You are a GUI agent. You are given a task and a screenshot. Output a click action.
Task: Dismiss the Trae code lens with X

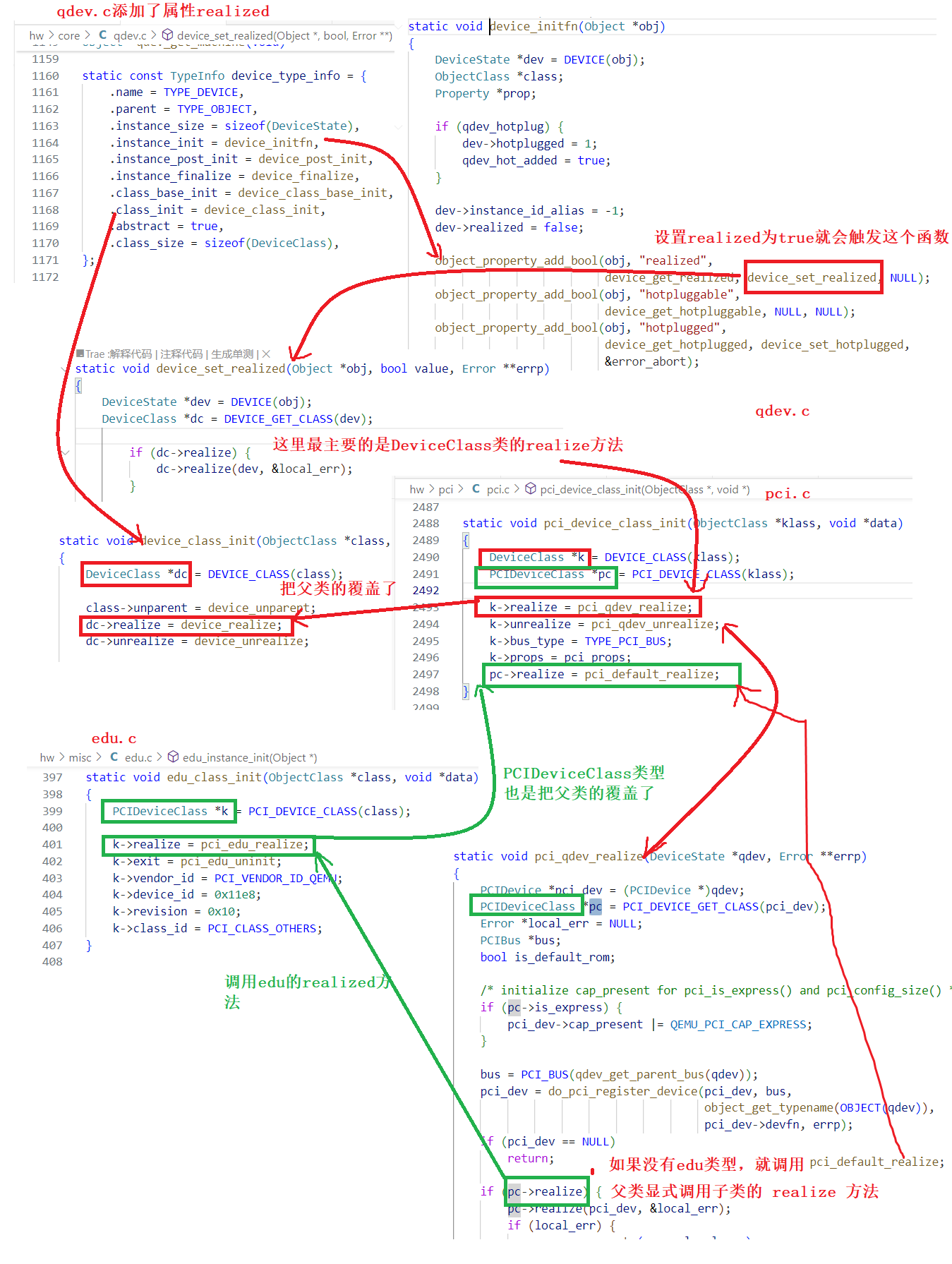coord(266,354)
